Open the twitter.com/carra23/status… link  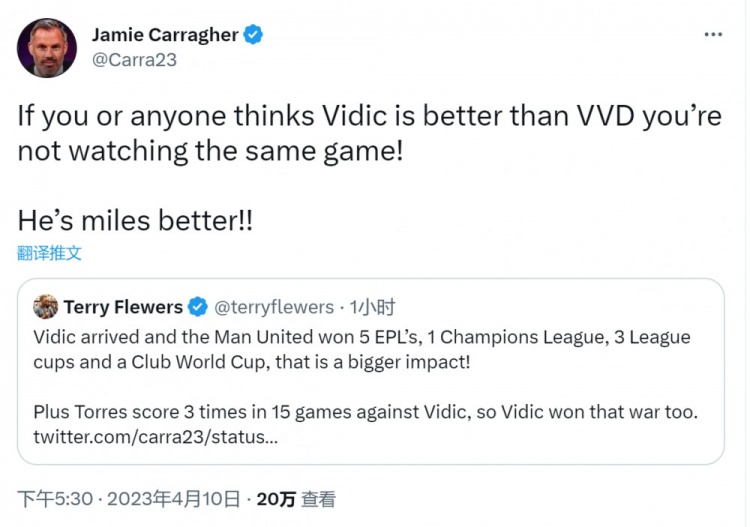coord(155,437)
